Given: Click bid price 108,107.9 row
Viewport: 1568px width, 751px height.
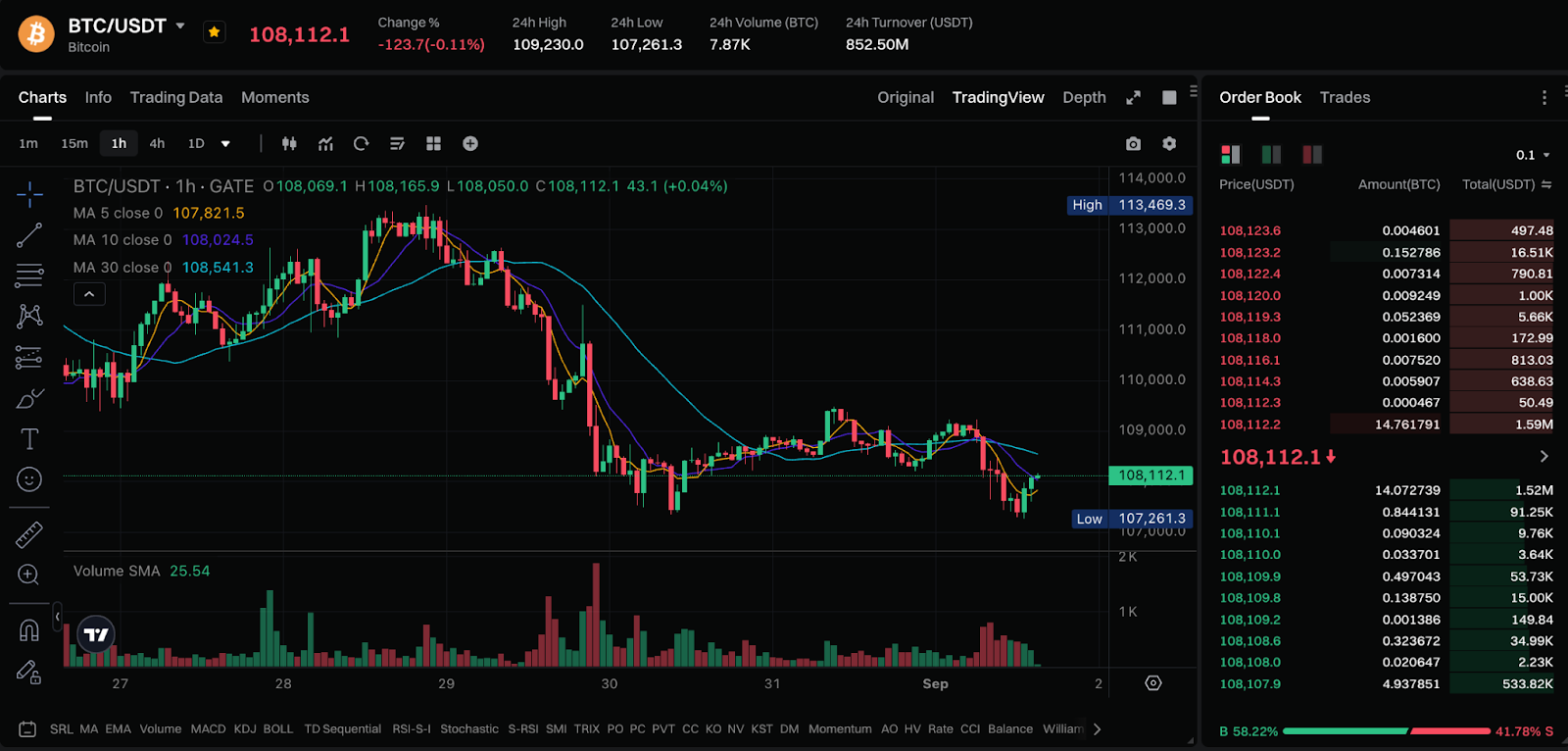Looking at the screenshot, I should coord(1386,683).
